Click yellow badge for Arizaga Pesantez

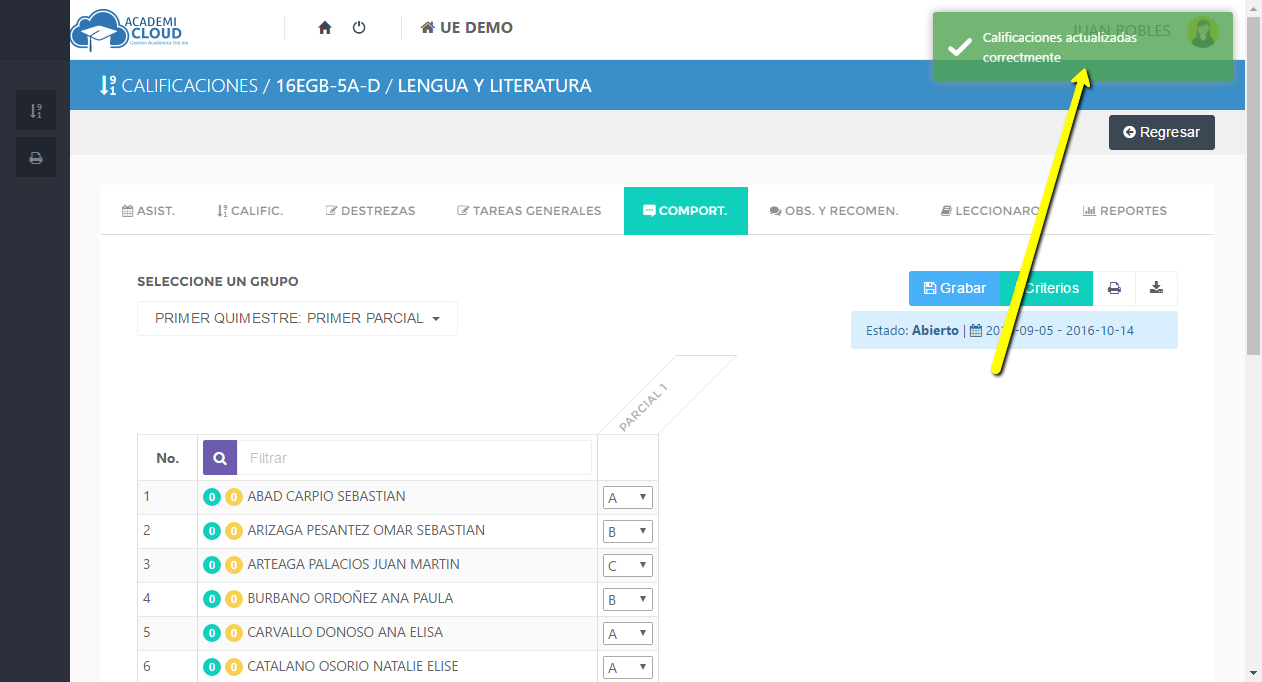(233, 531)
